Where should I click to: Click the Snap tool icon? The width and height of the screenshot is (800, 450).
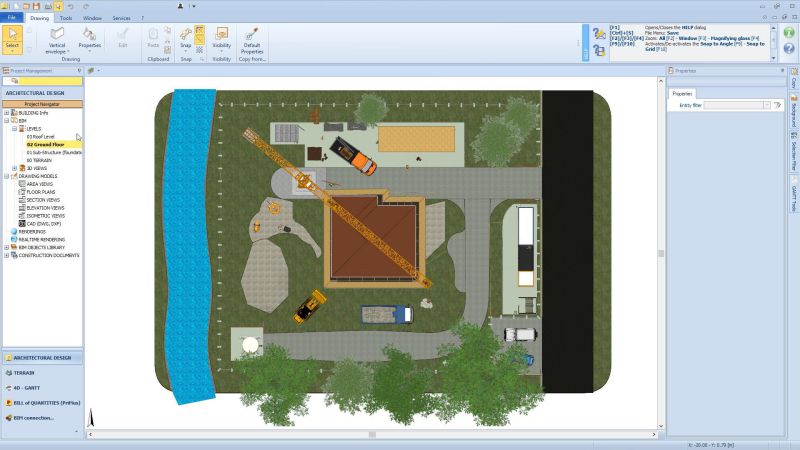[185, 36]
